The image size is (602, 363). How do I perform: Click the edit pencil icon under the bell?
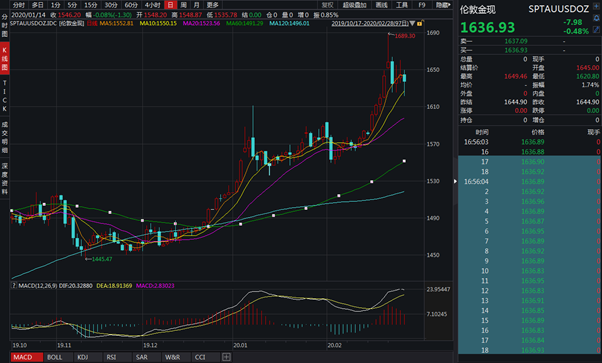coord(597,29)
